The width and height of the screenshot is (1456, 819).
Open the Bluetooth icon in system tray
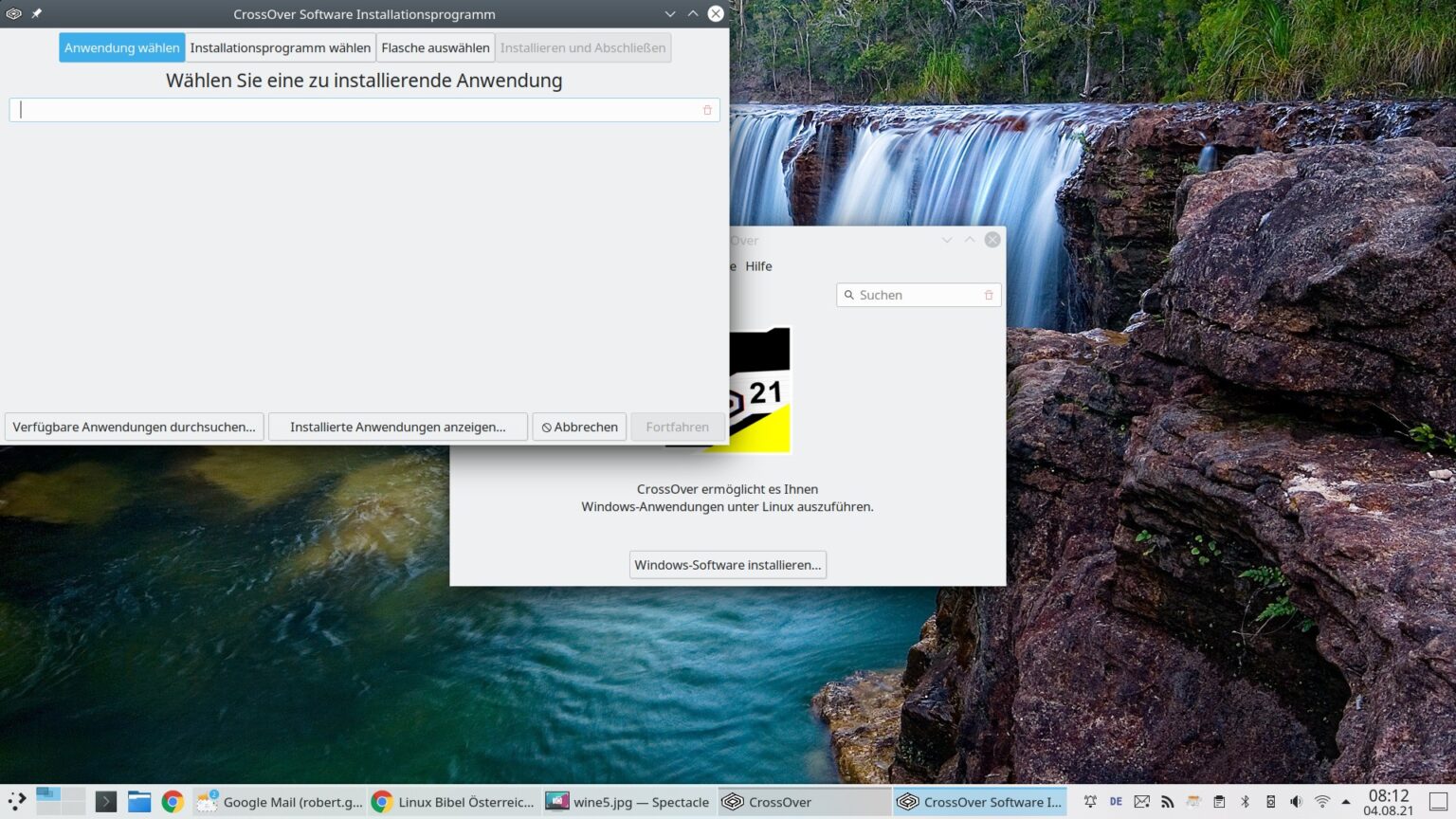tap(1244, 801)
